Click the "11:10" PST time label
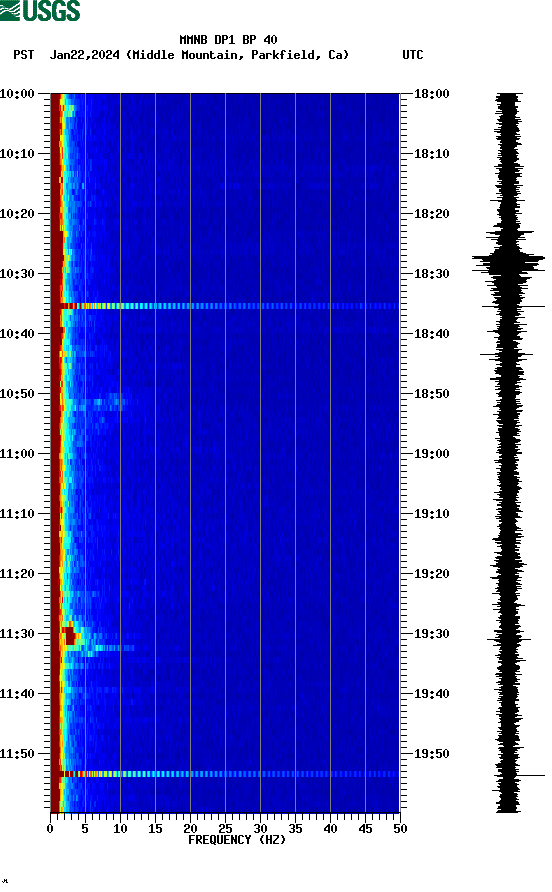 (17, 514)
